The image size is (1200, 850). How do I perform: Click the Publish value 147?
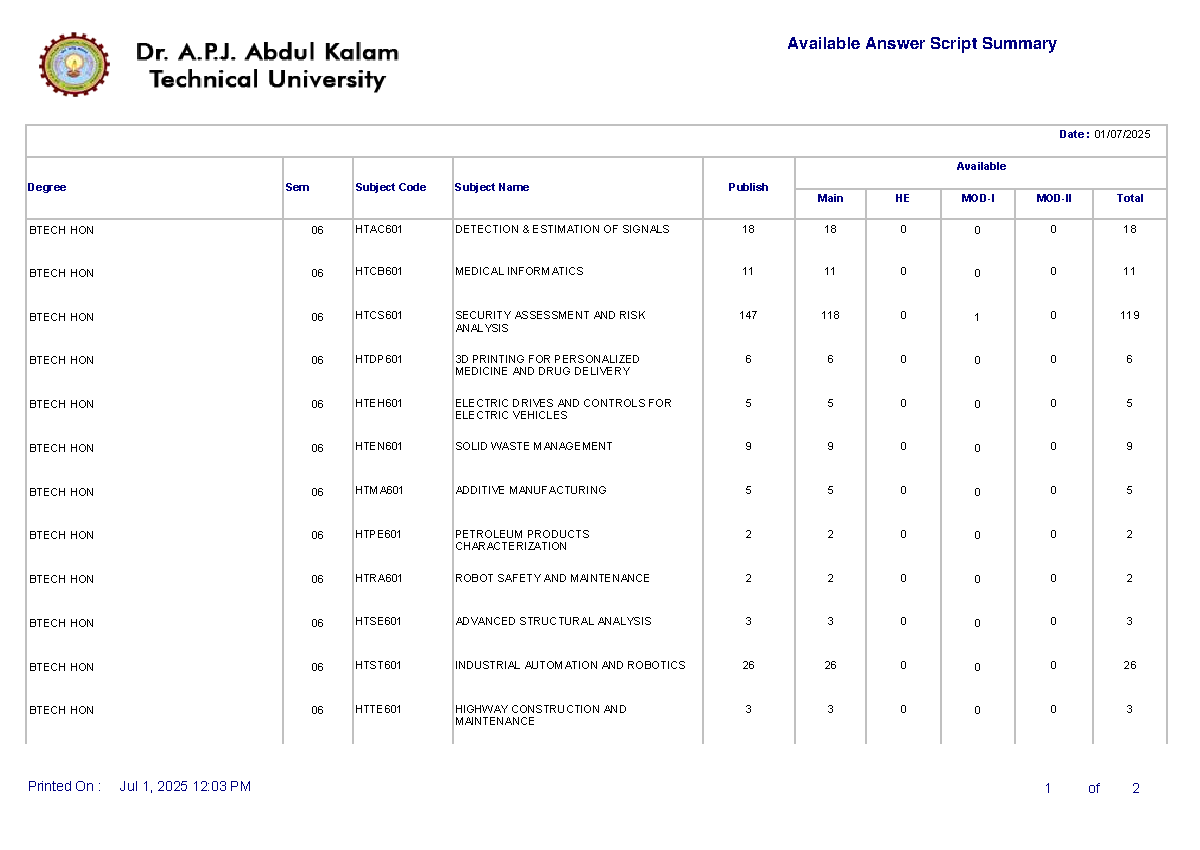(x=748, y=315)
